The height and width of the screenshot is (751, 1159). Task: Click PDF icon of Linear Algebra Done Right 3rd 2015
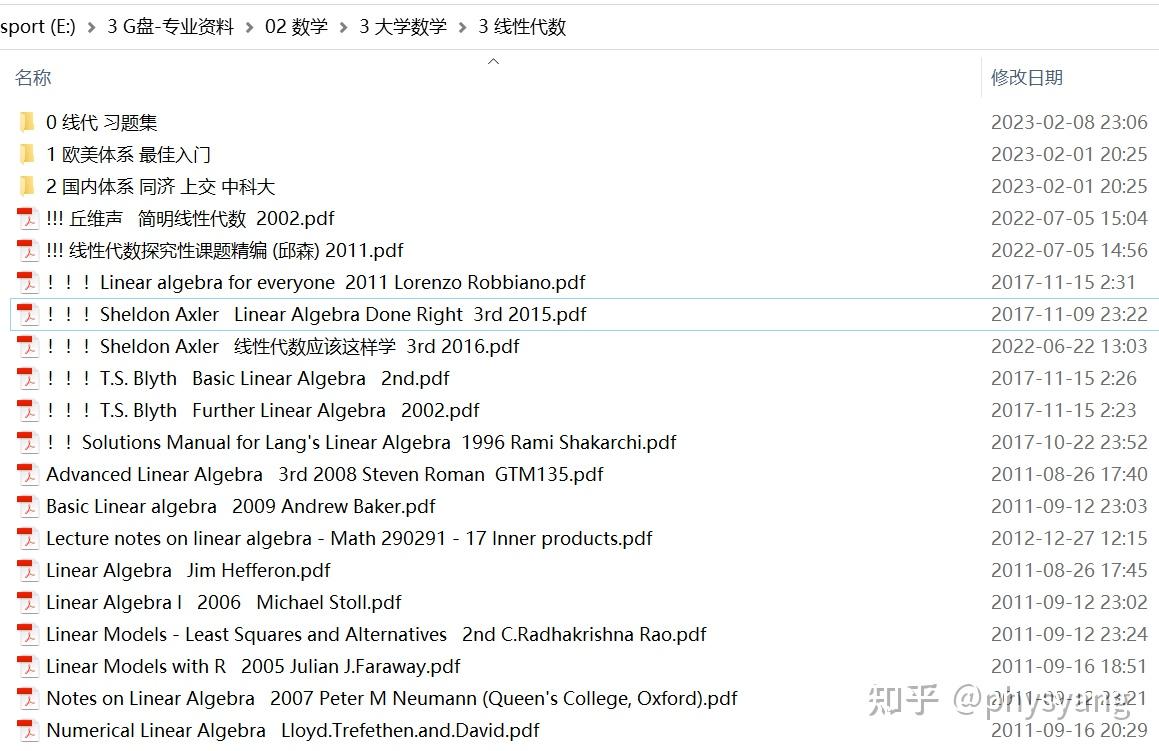27,314
